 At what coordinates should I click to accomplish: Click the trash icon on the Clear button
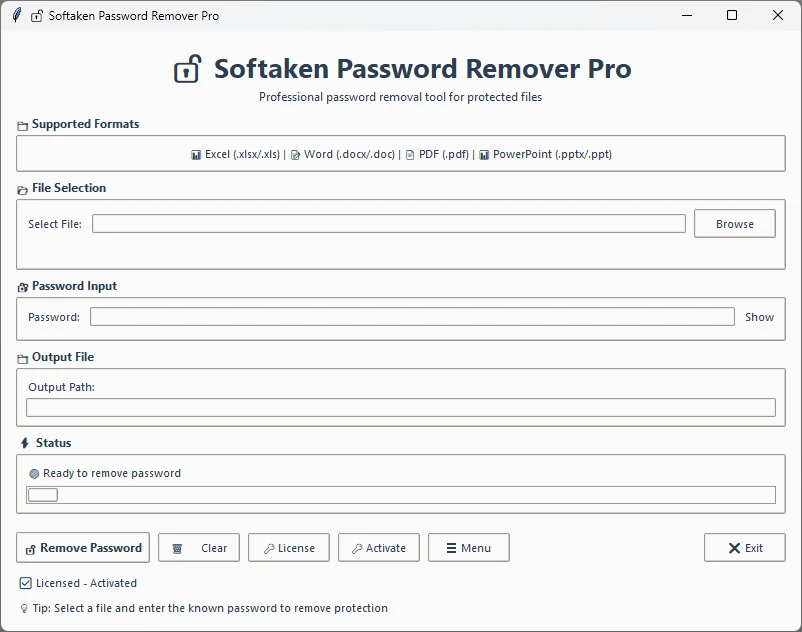(179, 547)
